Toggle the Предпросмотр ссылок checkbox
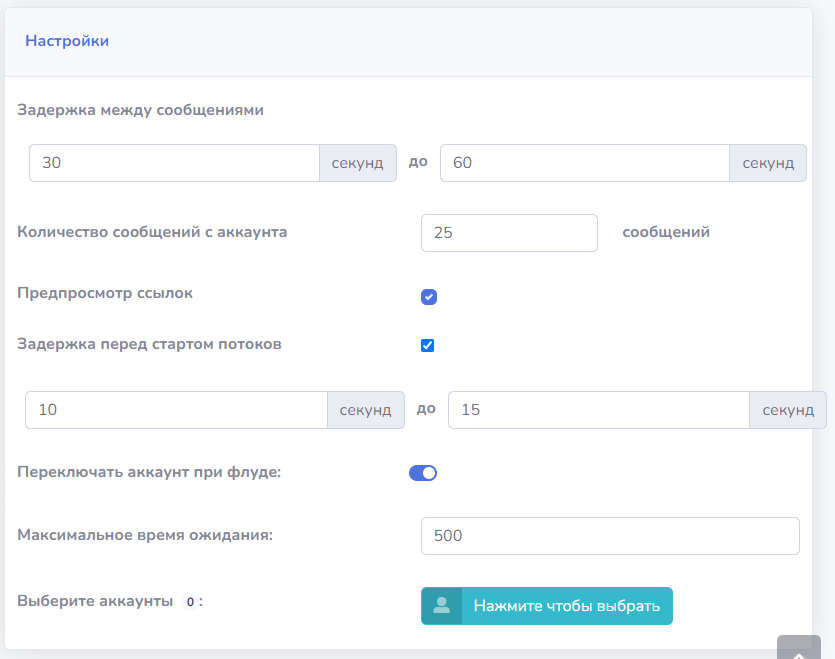 (x=429, y=297)
